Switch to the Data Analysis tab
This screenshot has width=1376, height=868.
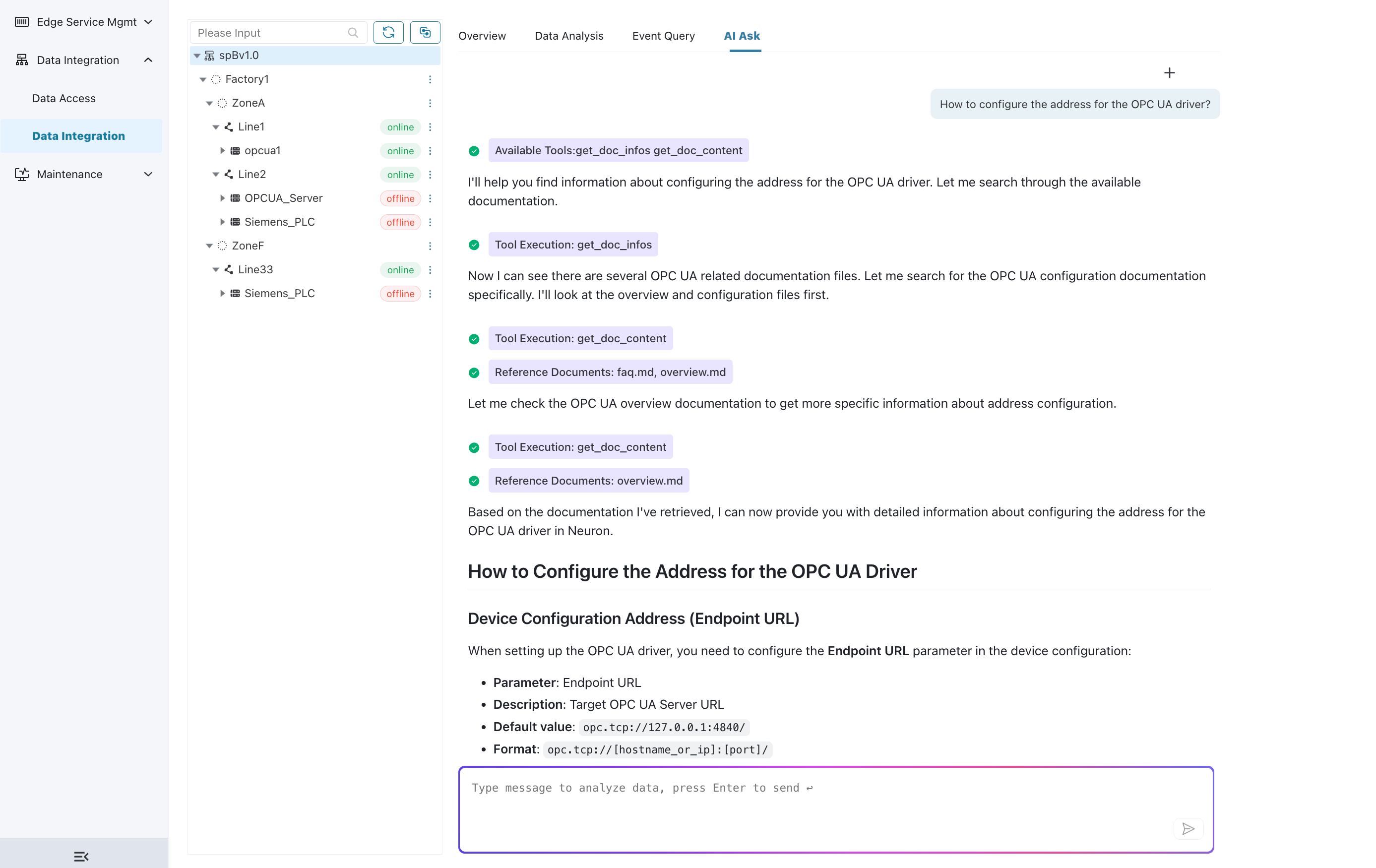[568, 35]
